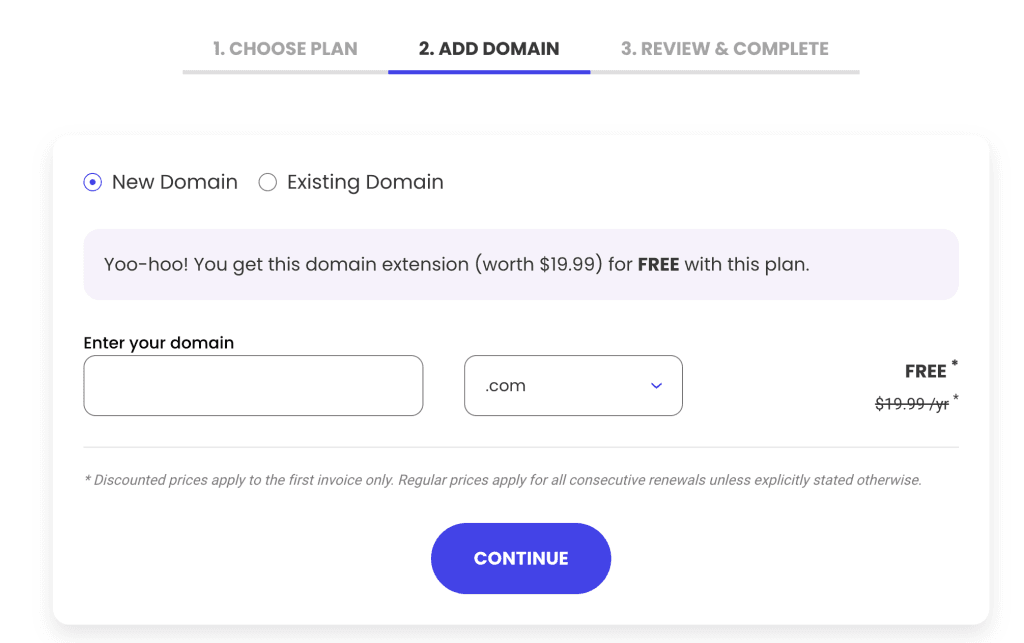The width and height of the screenshot is (1024, 643).
Task: Click the Yoo-hoo free domain promo banner
Action: 520,265
